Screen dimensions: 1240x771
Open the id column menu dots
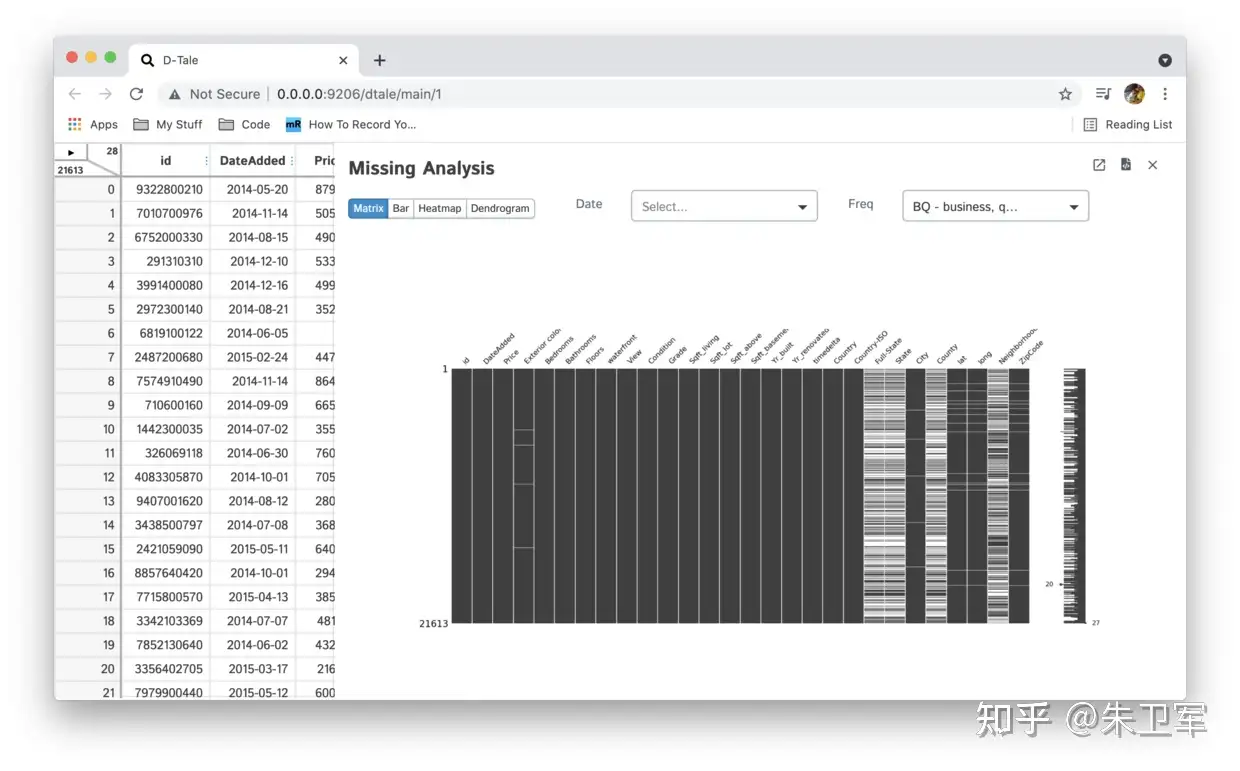click(x=206, y=161)
